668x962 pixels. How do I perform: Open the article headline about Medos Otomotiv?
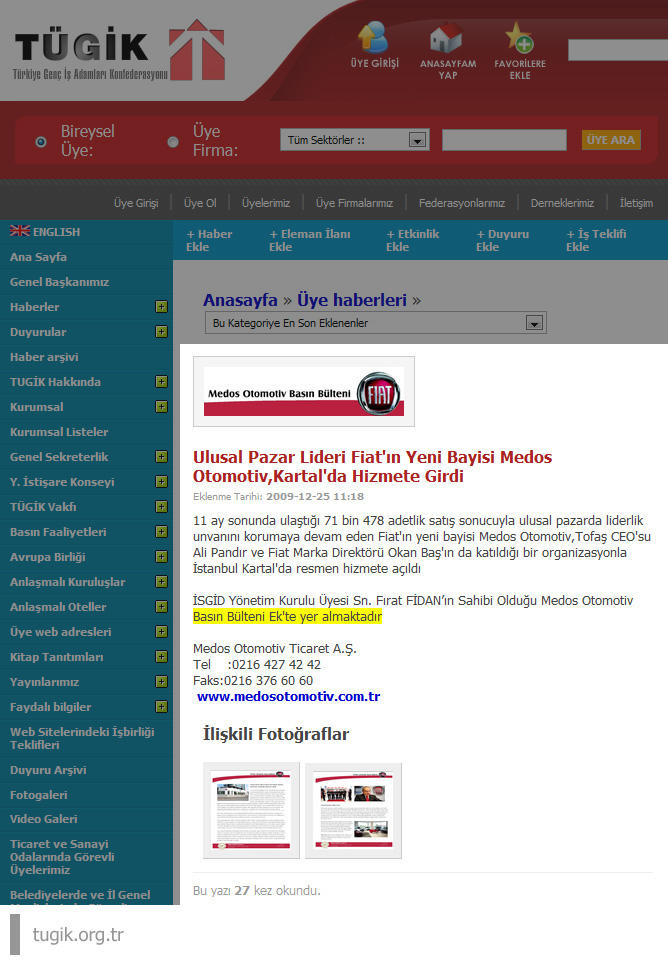point(372,466)
